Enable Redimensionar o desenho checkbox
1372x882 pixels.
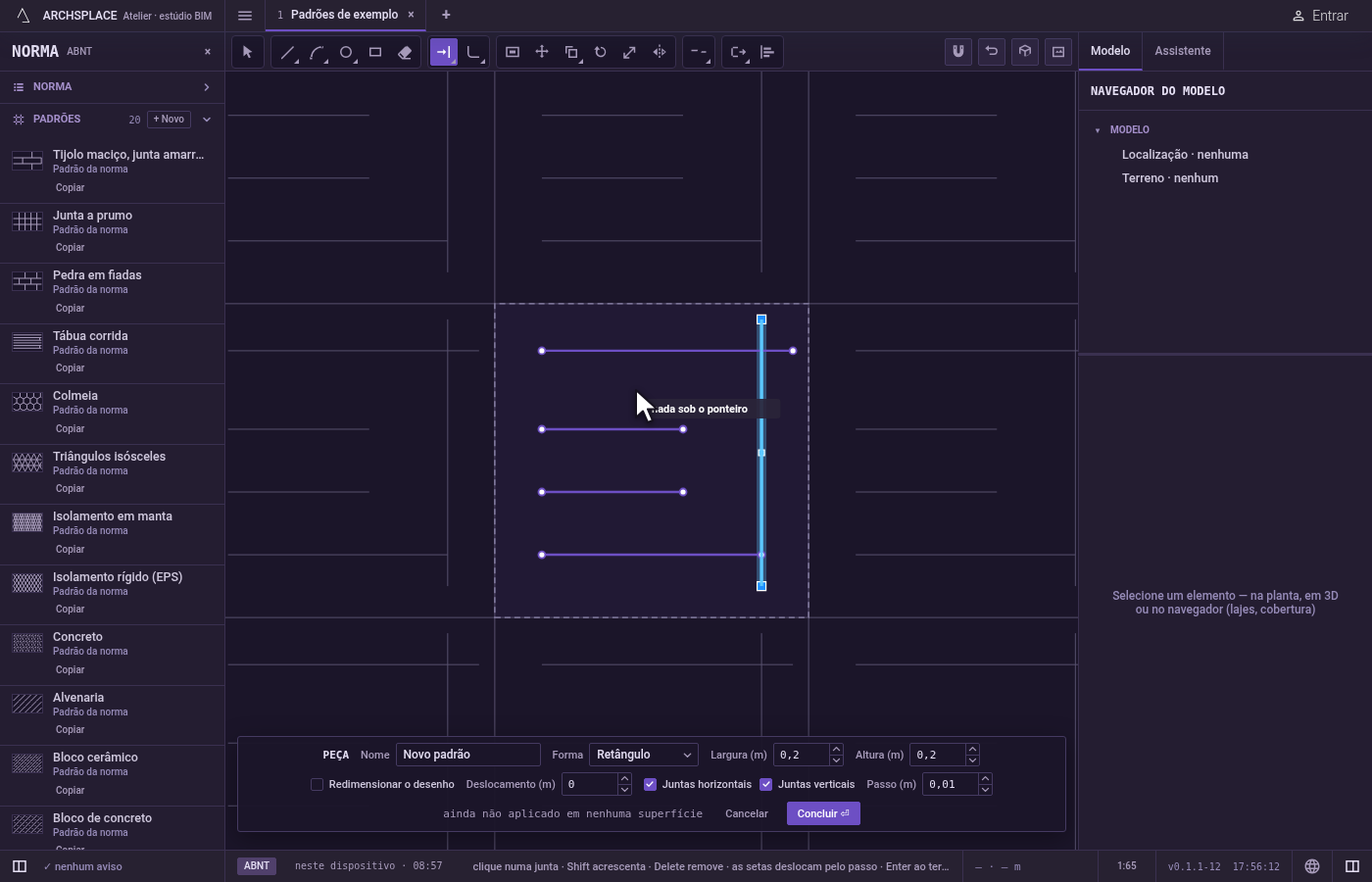coord(317,784)
